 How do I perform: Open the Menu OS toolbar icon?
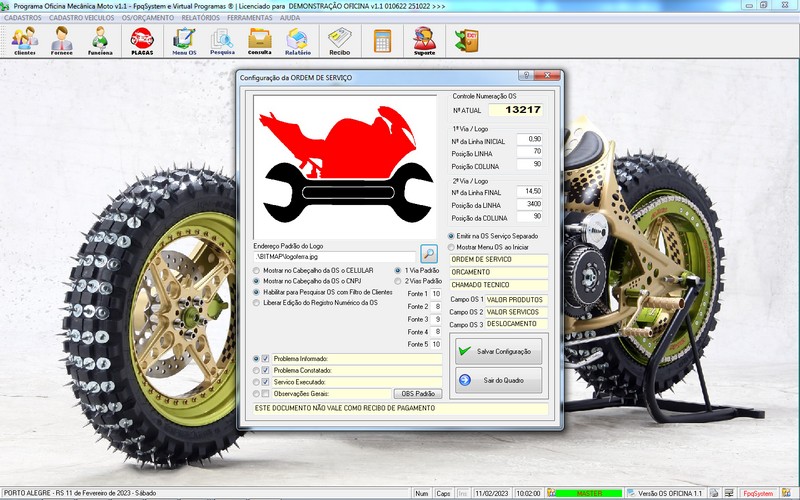(184, 41)
